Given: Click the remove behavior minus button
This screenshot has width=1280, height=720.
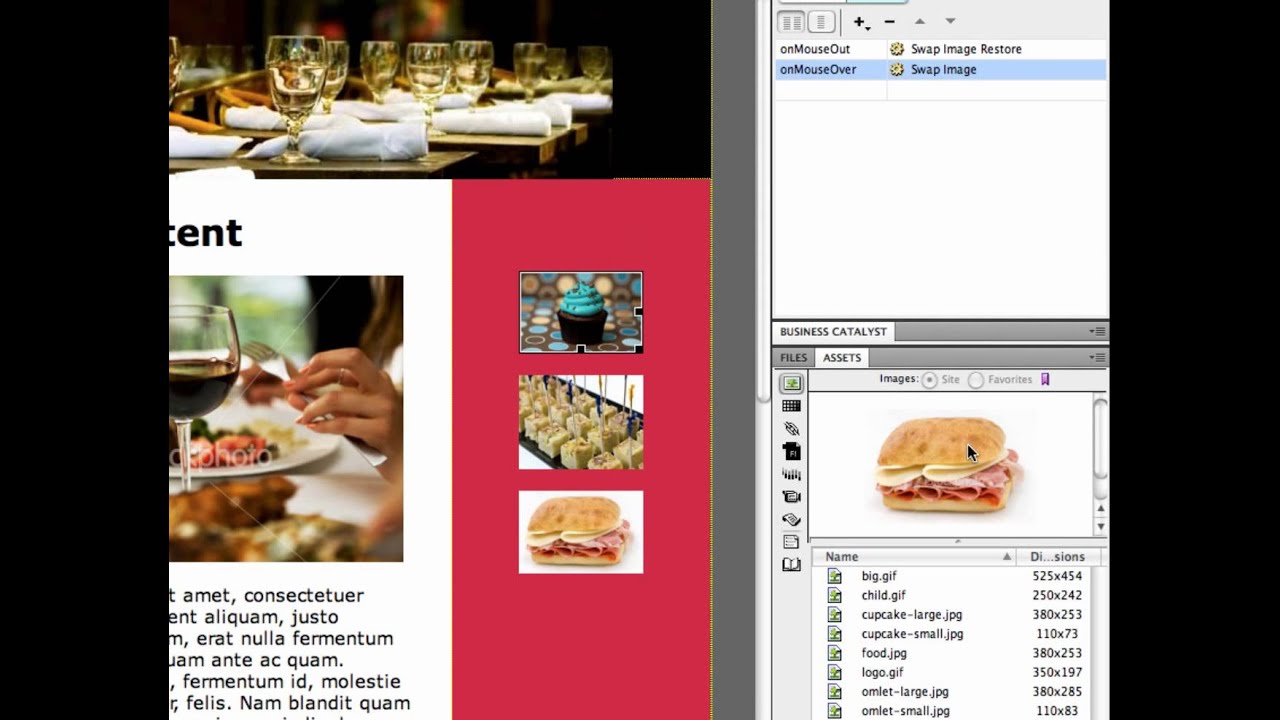Looking at the screenshot, I should click(889, 21).
